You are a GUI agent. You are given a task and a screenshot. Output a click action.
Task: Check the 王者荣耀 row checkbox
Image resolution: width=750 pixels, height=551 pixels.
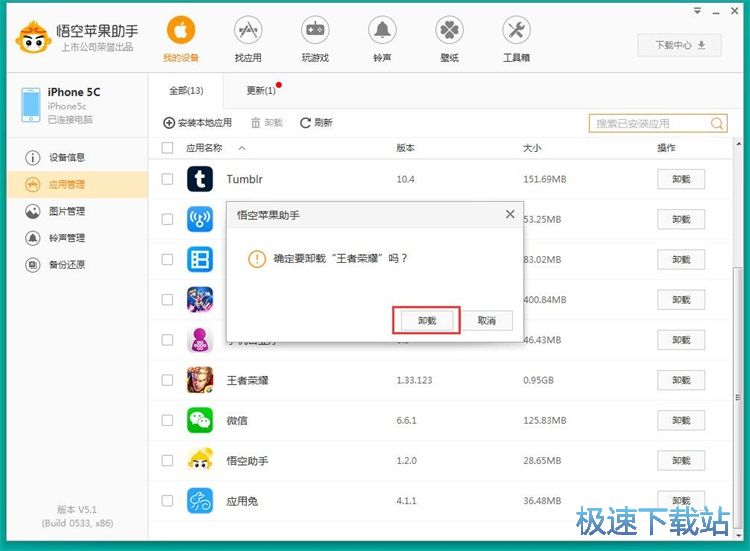[167, 380]
